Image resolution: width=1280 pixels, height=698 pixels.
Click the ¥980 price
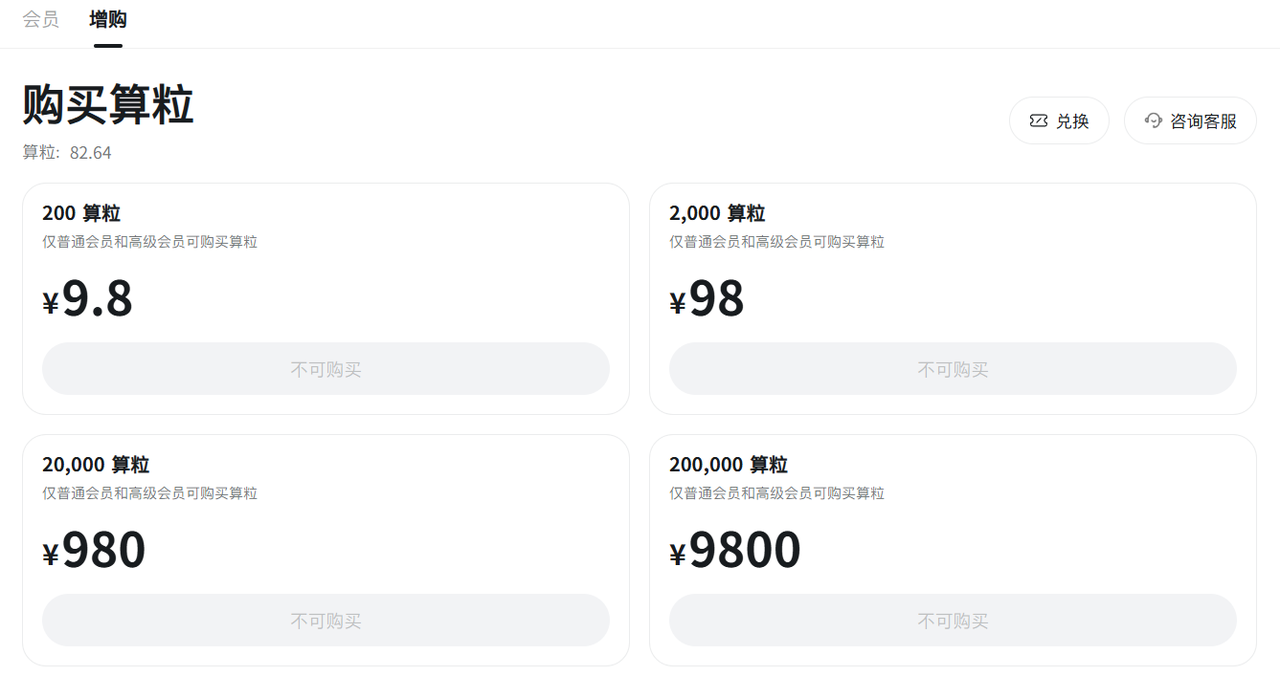pos(94,550)
